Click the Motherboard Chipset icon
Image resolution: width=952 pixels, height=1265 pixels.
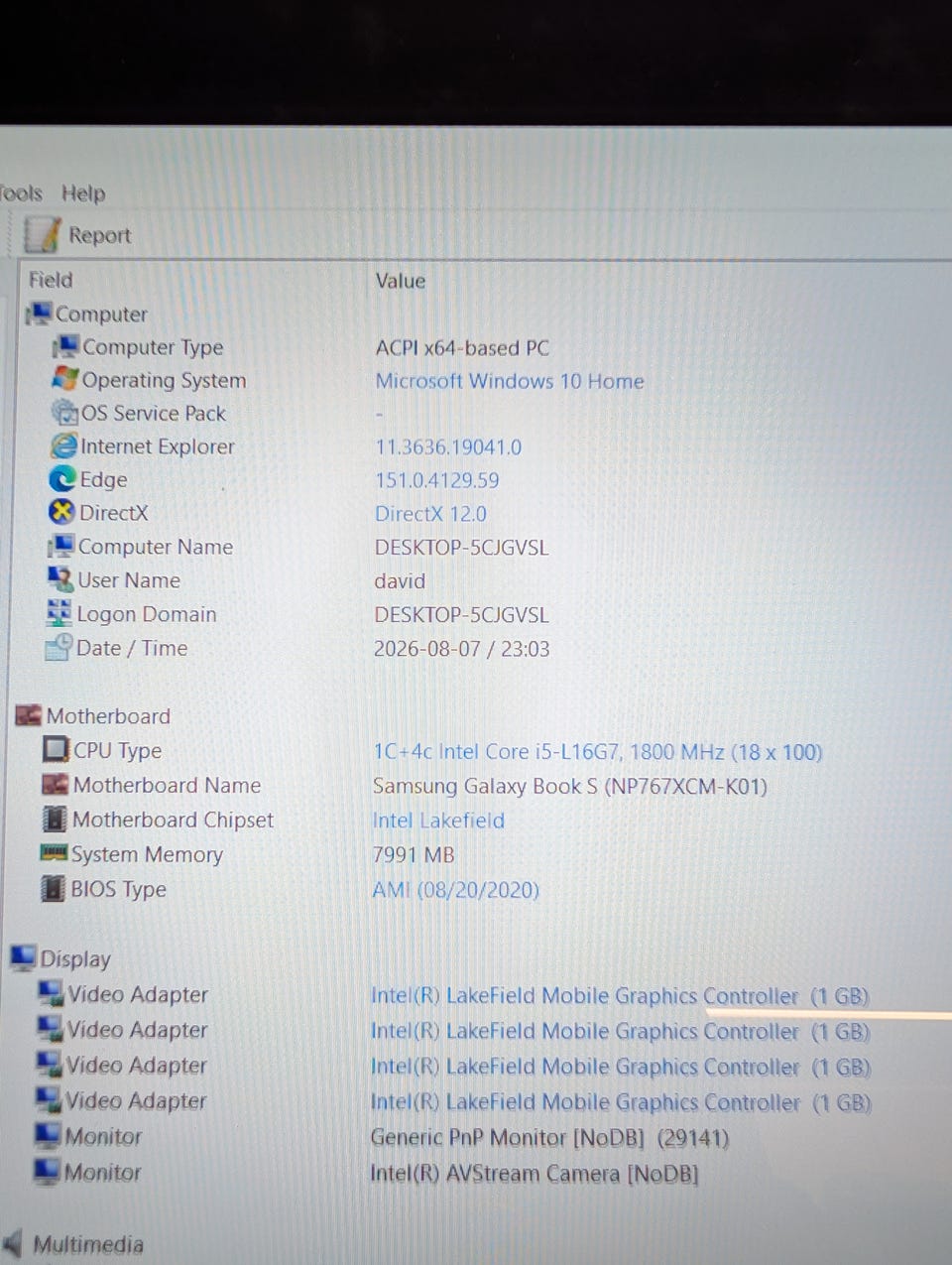click(x=55, y=819)
